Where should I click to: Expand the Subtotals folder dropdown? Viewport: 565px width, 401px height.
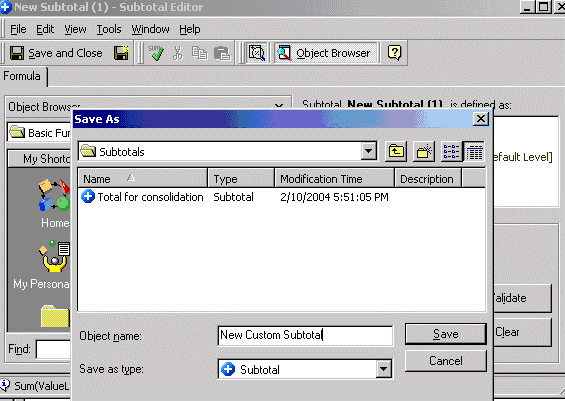[369, 151]
